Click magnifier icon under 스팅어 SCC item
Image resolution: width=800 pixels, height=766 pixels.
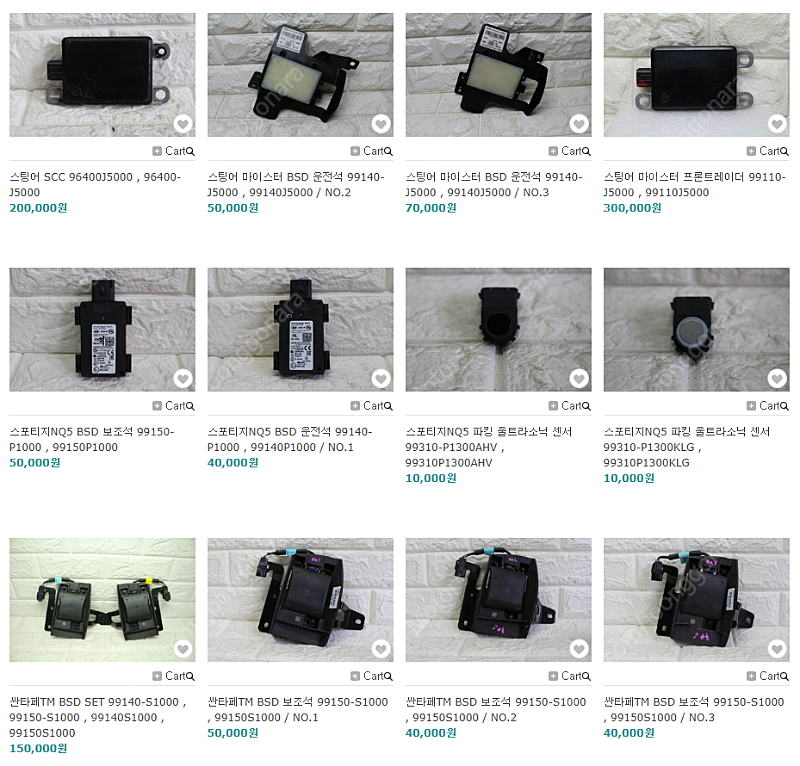[x=190, y=152]
